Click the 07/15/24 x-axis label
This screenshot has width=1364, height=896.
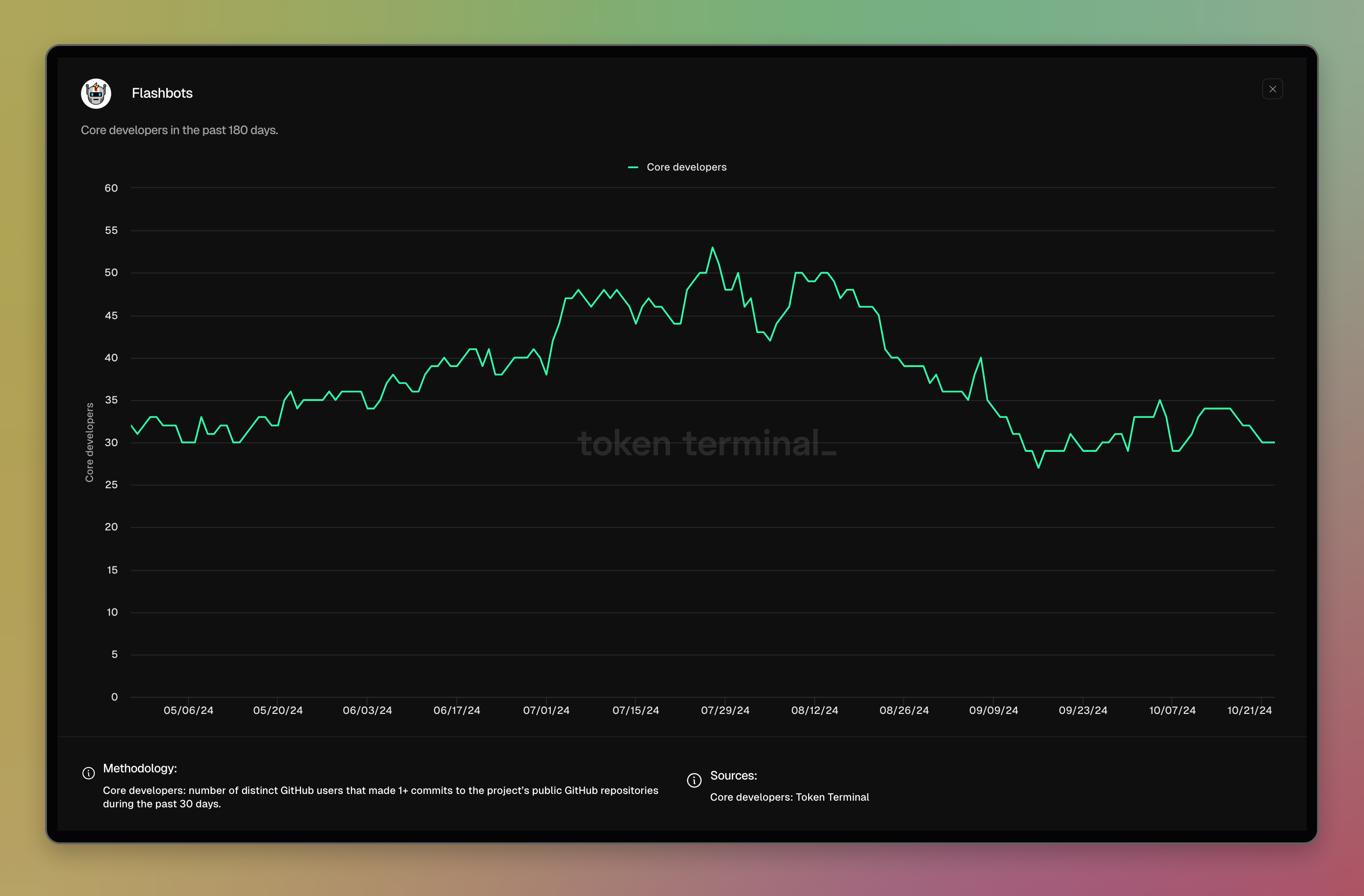[636, 711]
